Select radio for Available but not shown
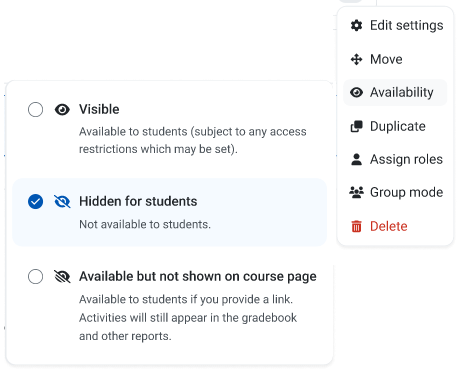The image size is (464, 369). (35, 276)
